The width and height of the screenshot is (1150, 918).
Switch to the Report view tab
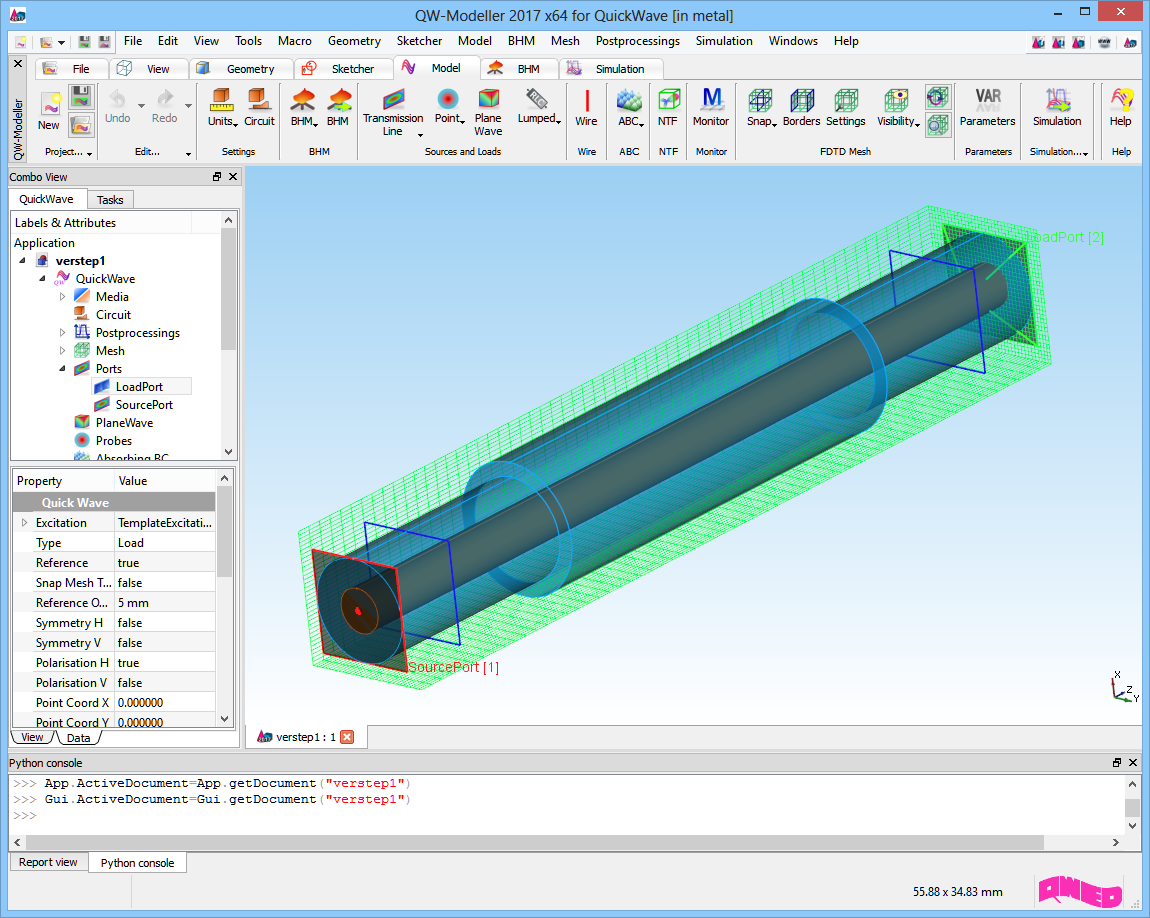coord(48,862)
